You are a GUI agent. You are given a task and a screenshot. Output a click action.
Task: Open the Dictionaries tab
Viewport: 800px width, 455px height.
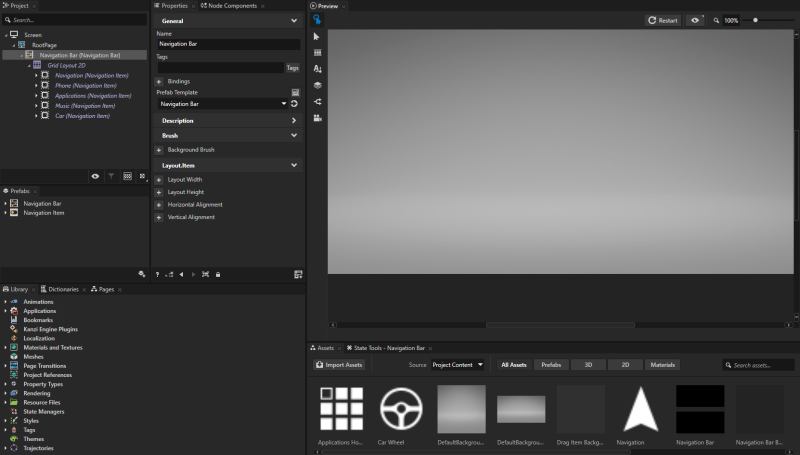[62, 289]
